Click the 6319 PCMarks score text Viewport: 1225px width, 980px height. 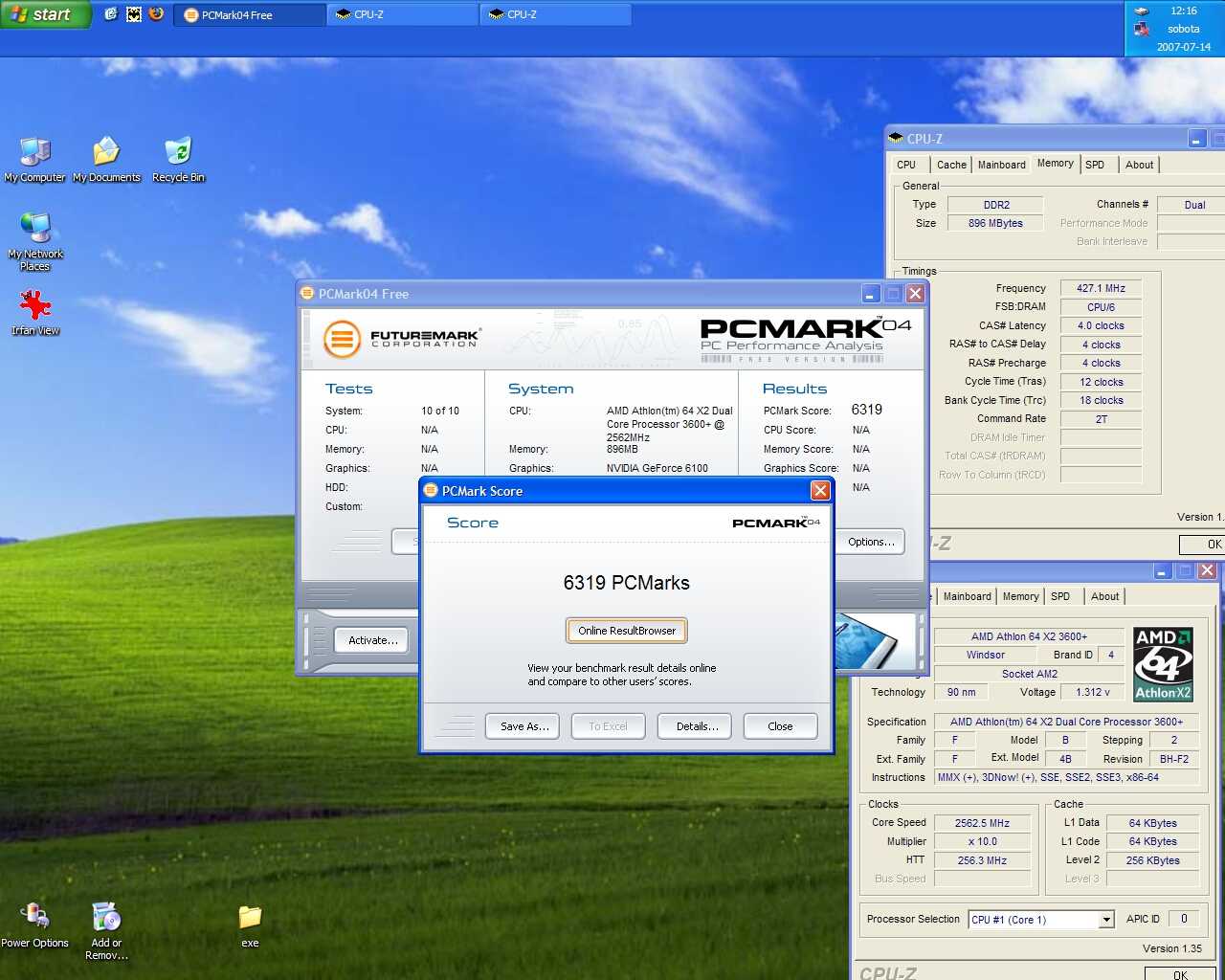pos(627,583)
